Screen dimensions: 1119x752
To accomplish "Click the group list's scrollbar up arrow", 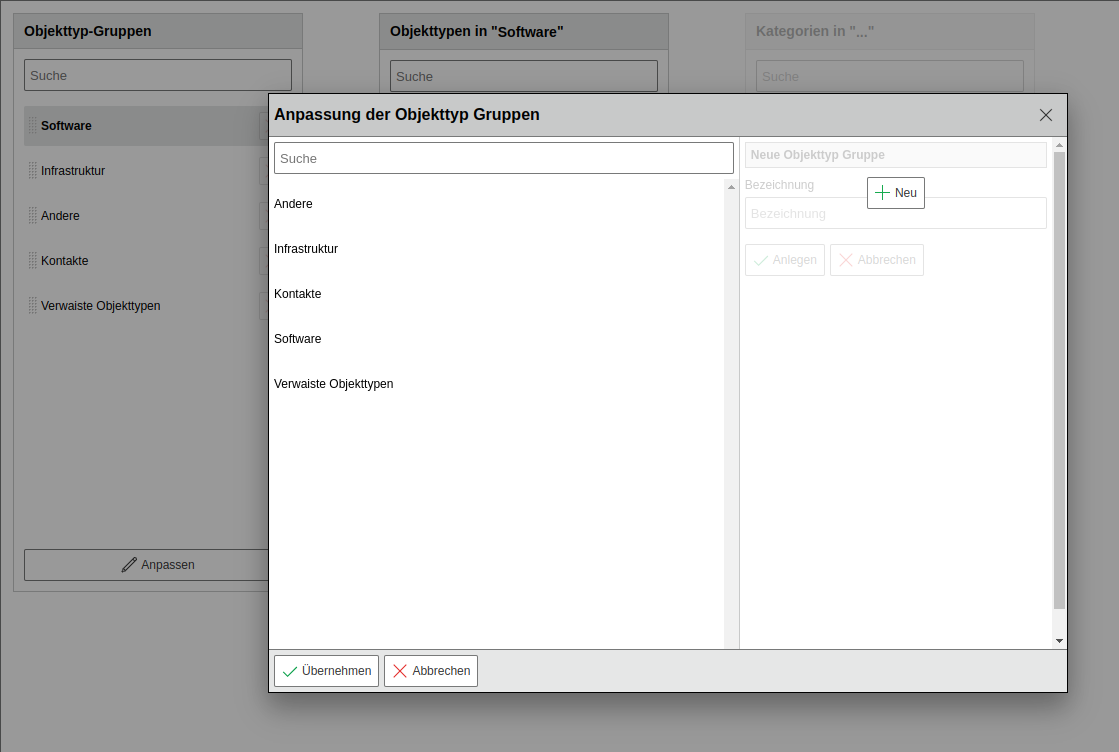I will point(731,187).
